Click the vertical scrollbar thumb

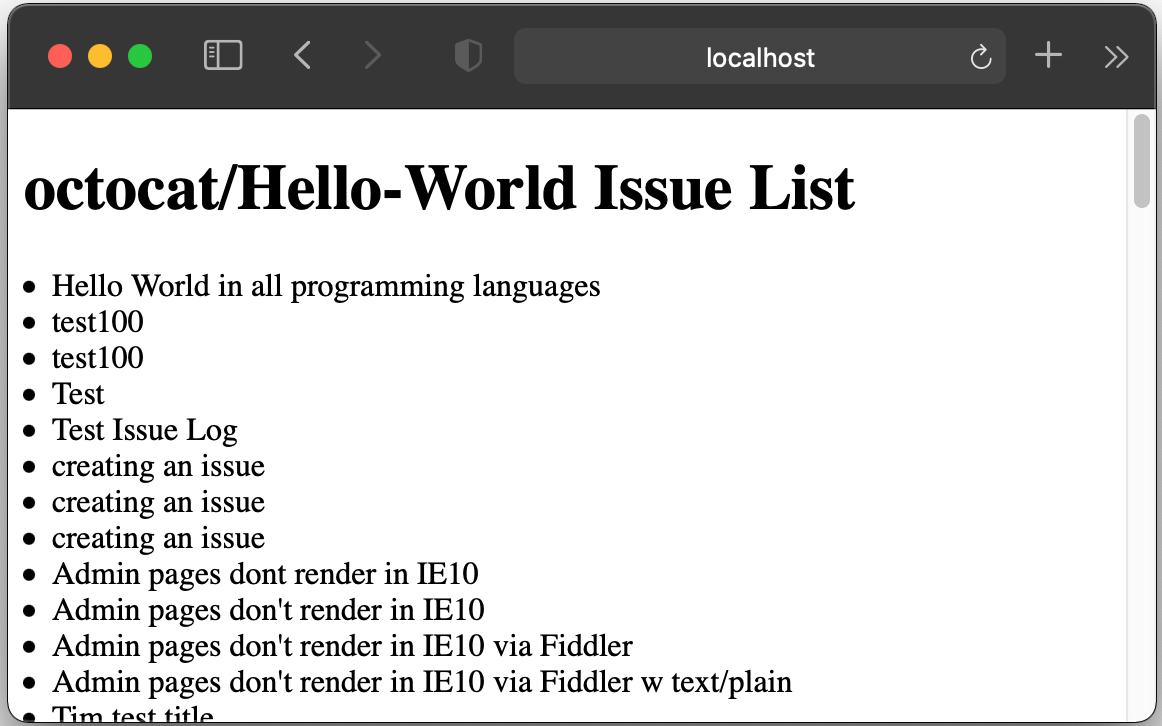[1141, 161]
